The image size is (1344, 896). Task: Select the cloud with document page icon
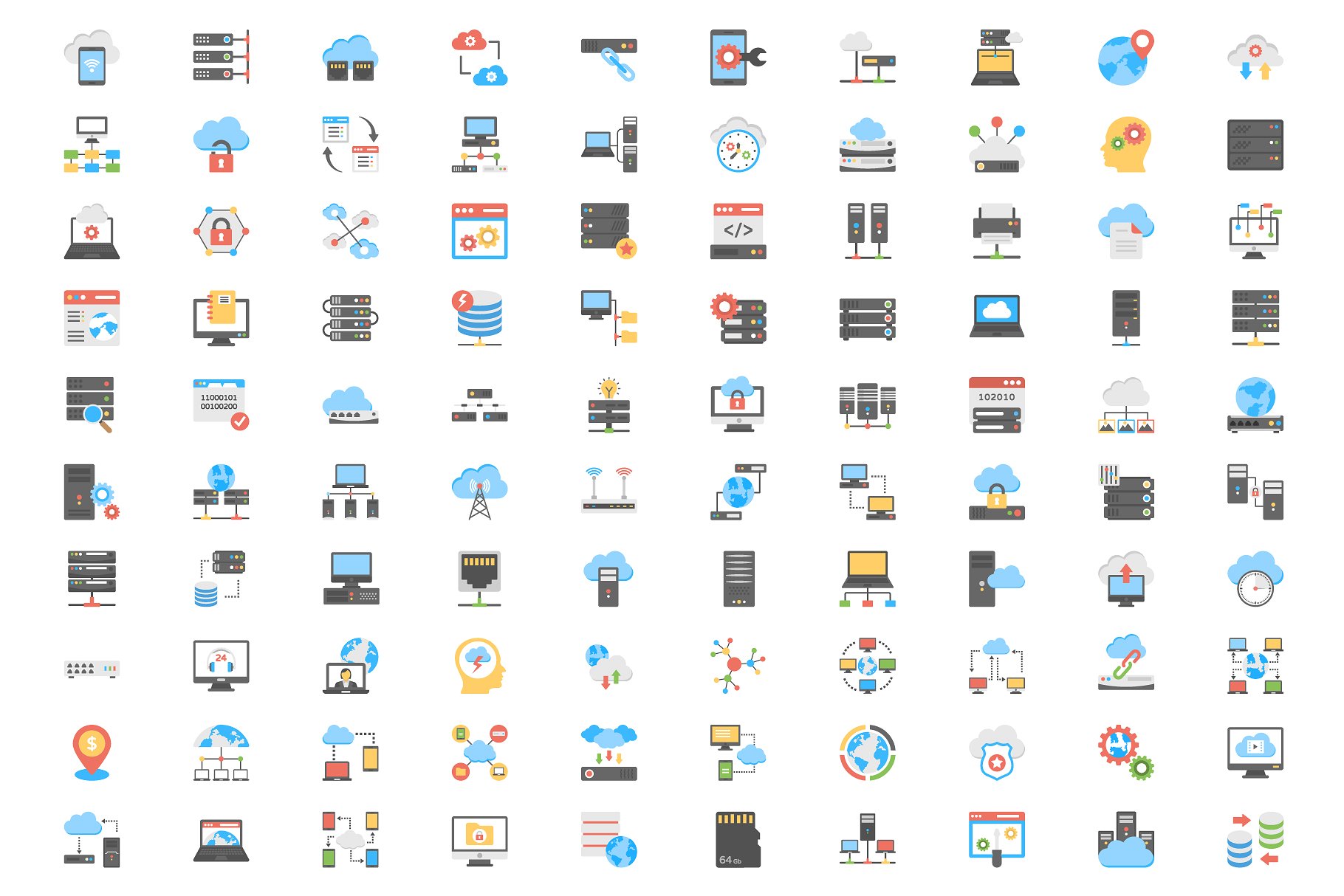point(1125,231)
